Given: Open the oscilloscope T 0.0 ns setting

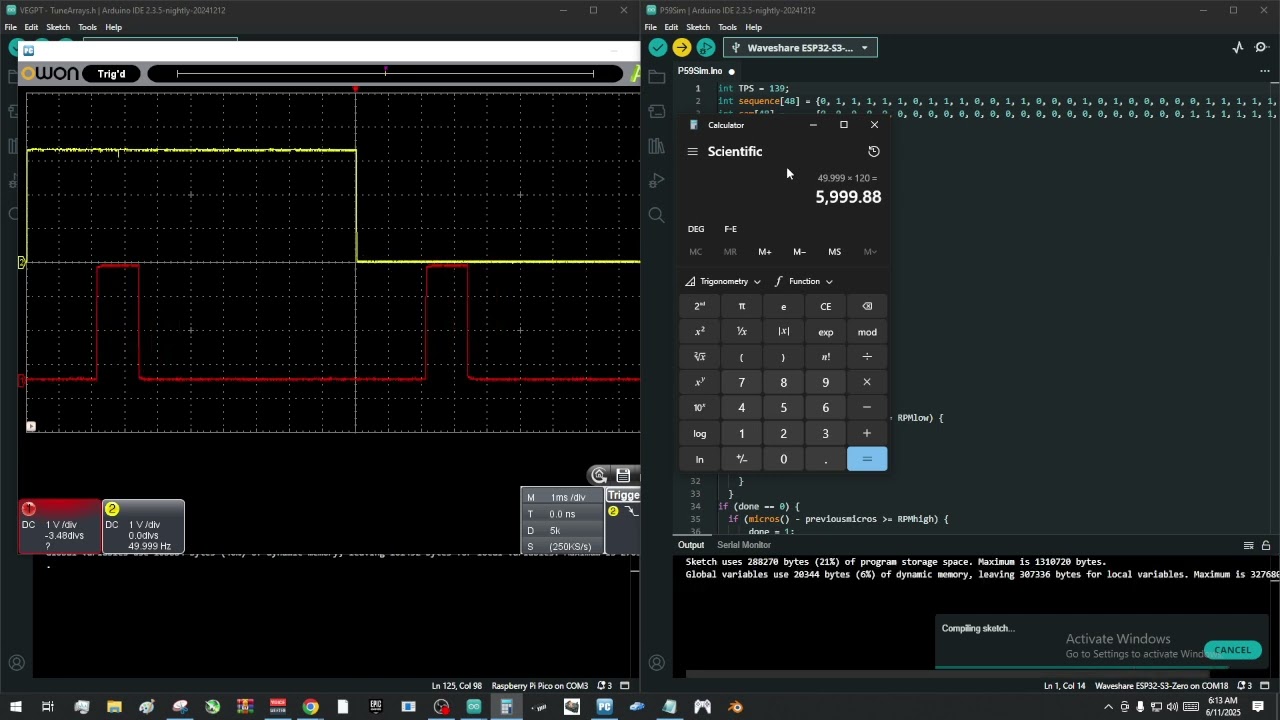Looking at the screenshot, I should tap(562, 514).
